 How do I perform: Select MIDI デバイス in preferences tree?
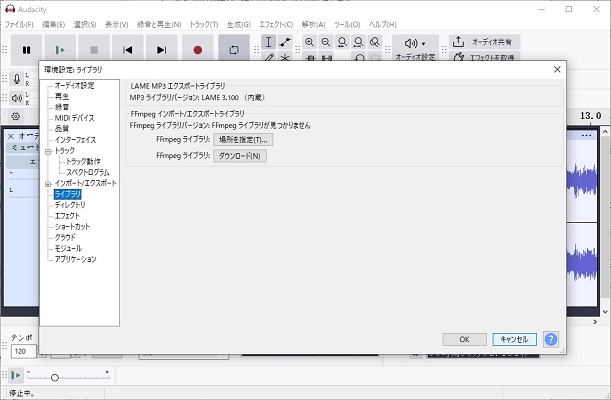74,118
